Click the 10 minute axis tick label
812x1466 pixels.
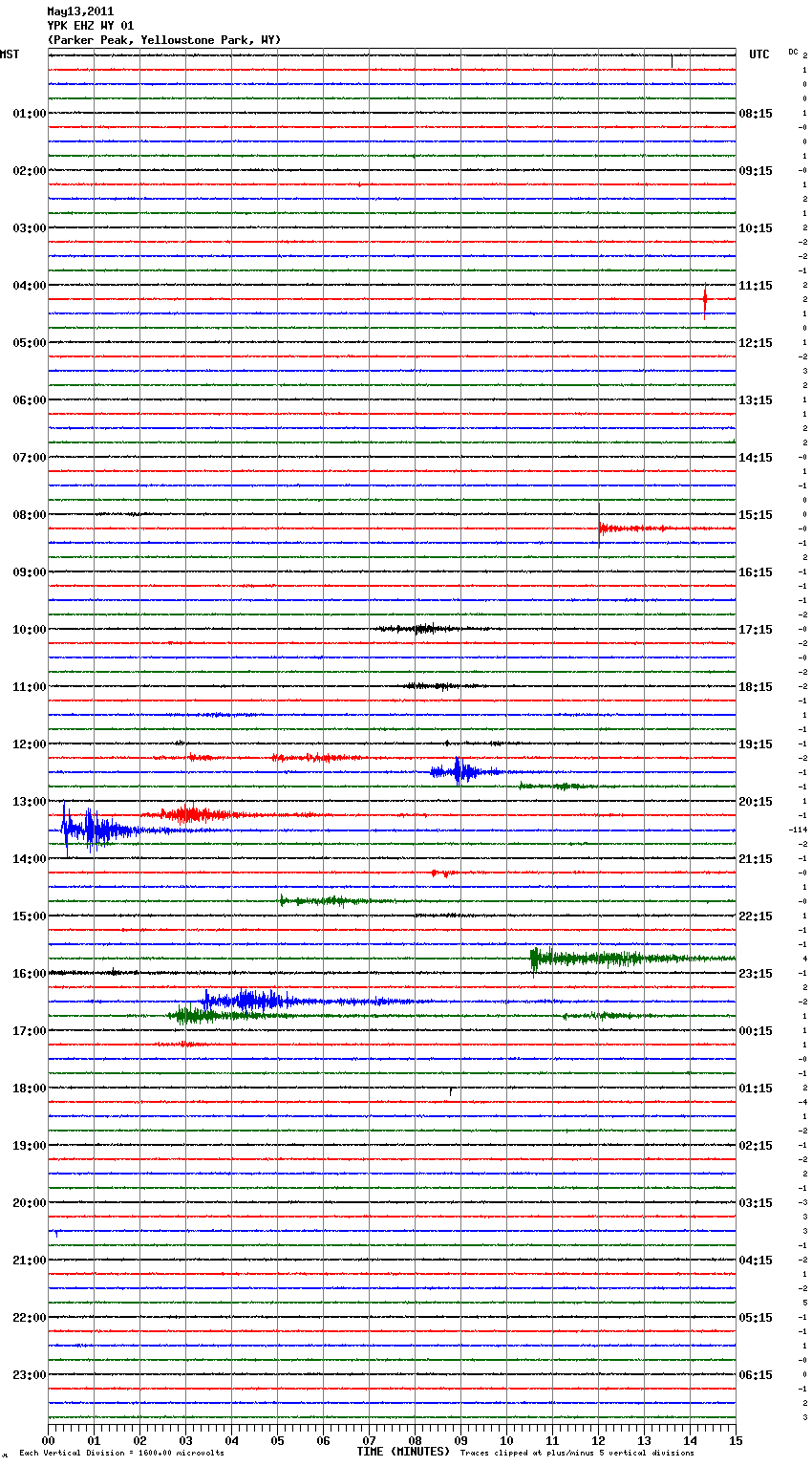click(x=506, y=1440)
